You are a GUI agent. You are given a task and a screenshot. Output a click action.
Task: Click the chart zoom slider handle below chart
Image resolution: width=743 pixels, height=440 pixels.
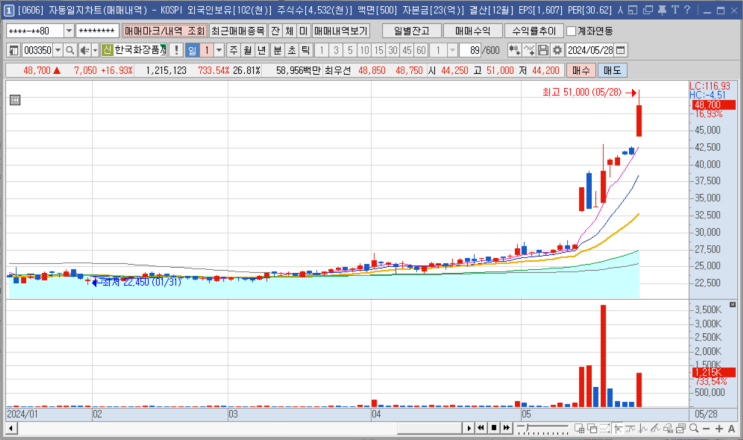(x=526, y=428)
